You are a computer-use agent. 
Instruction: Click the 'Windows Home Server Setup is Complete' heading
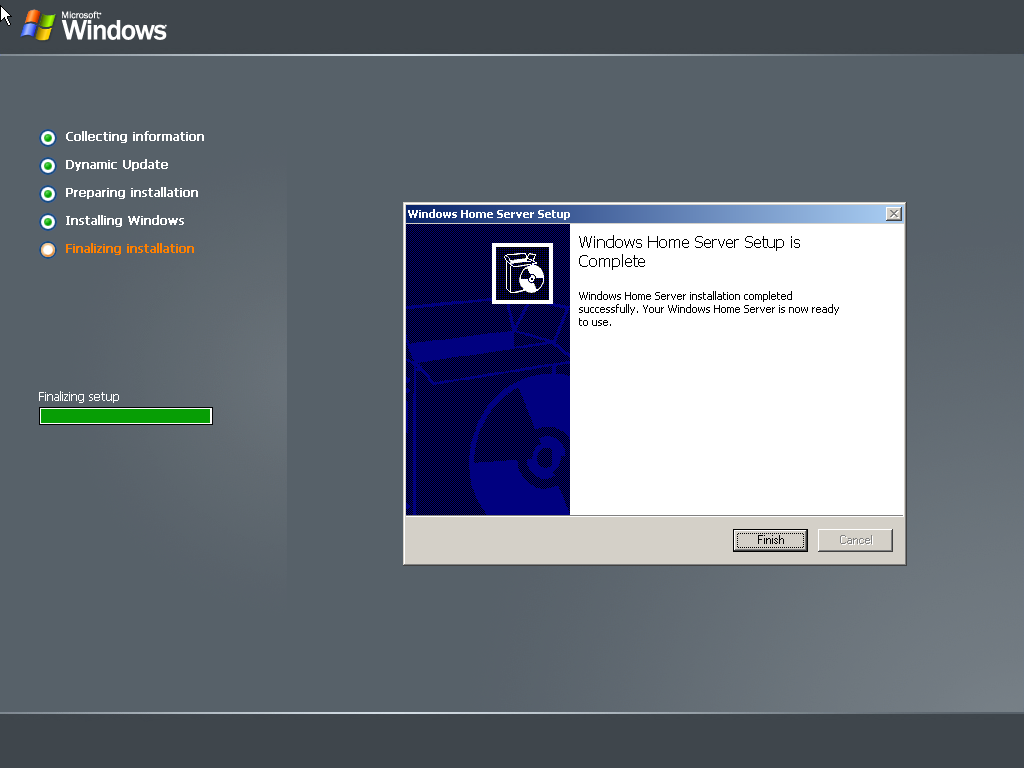tap(689, 251)
